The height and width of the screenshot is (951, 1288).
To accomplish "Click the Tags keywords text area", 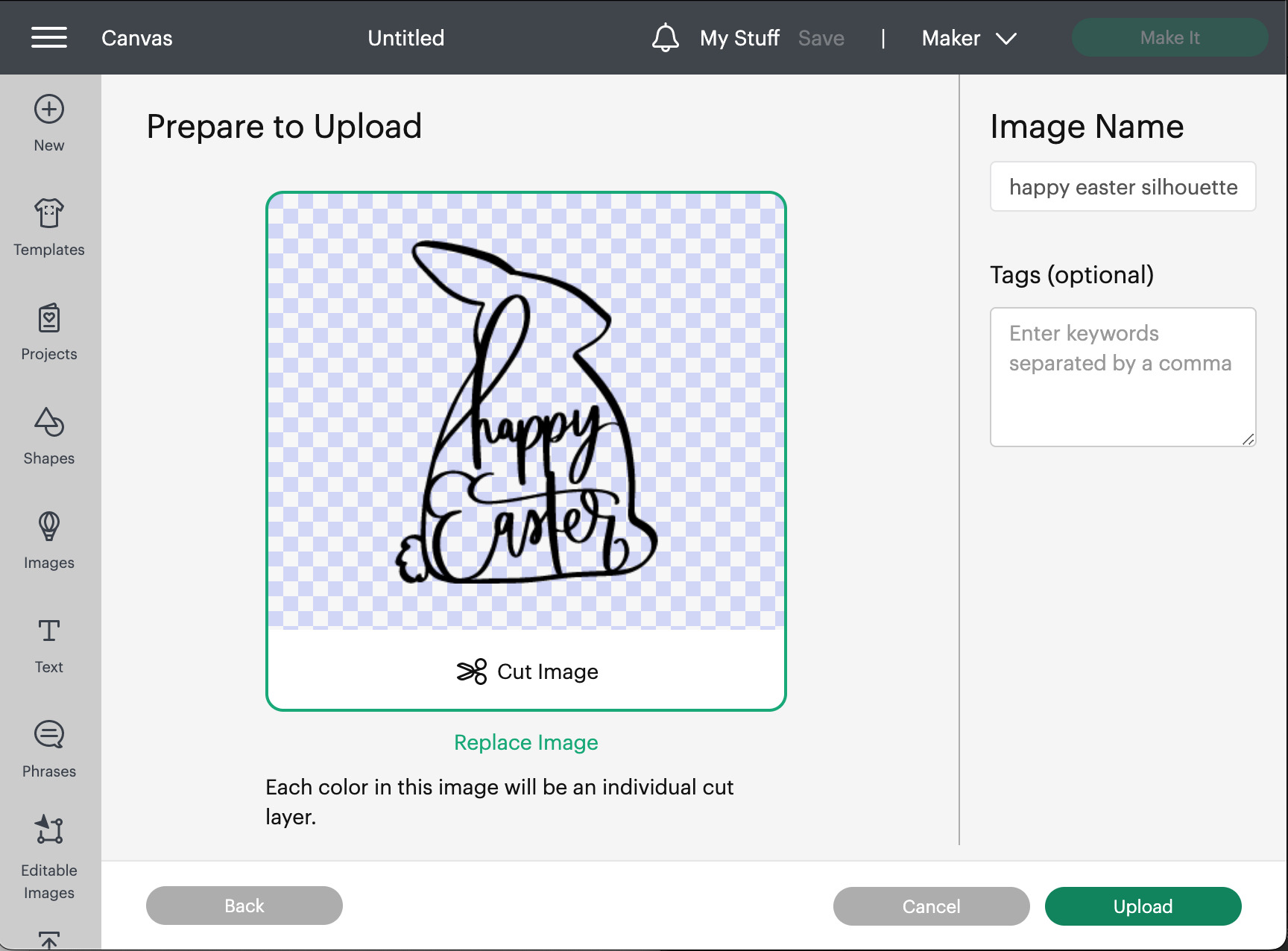I will (x=1123, y=377).
